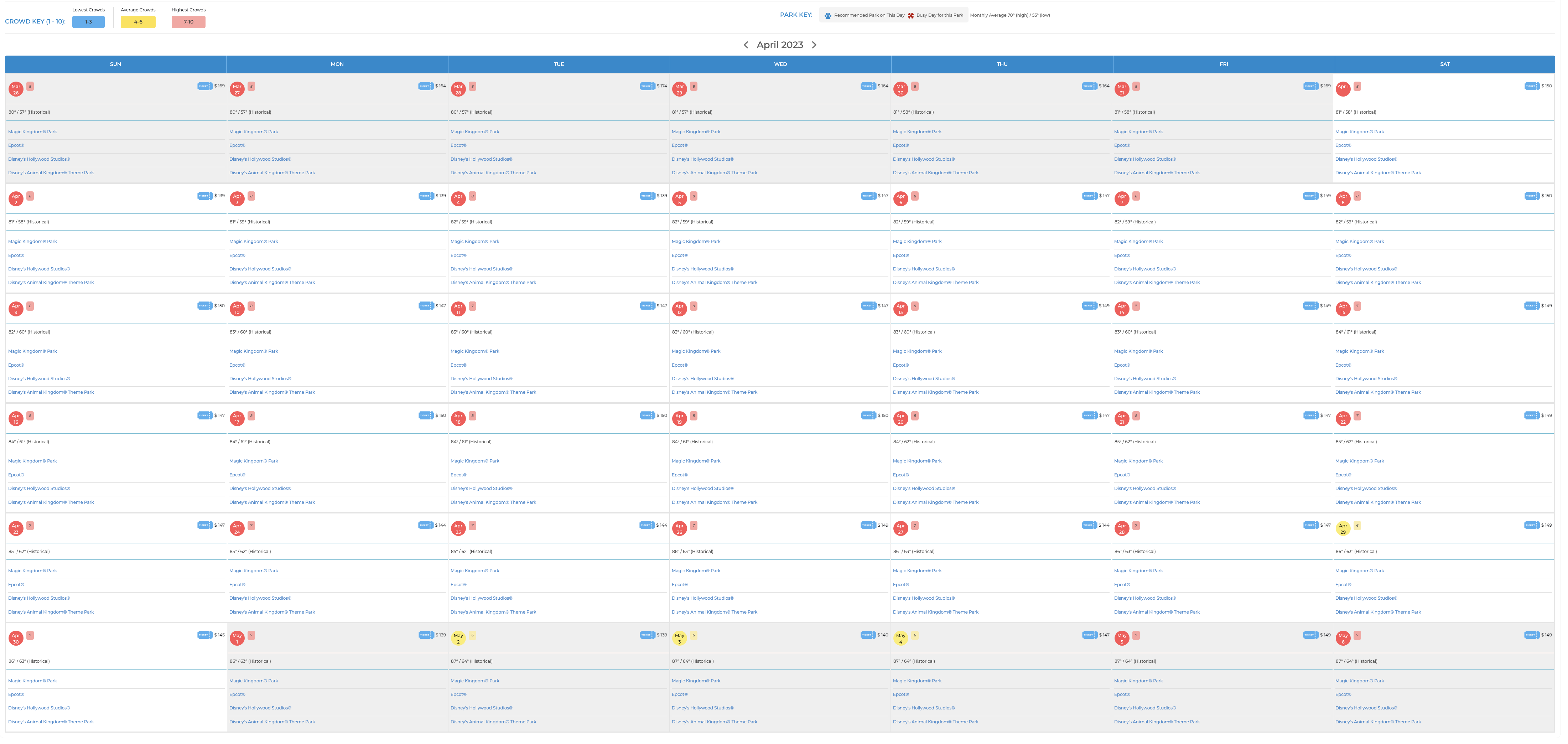Click the ticket icon on Mar 28
The image size is (1568, 744).
coord(647,87)
